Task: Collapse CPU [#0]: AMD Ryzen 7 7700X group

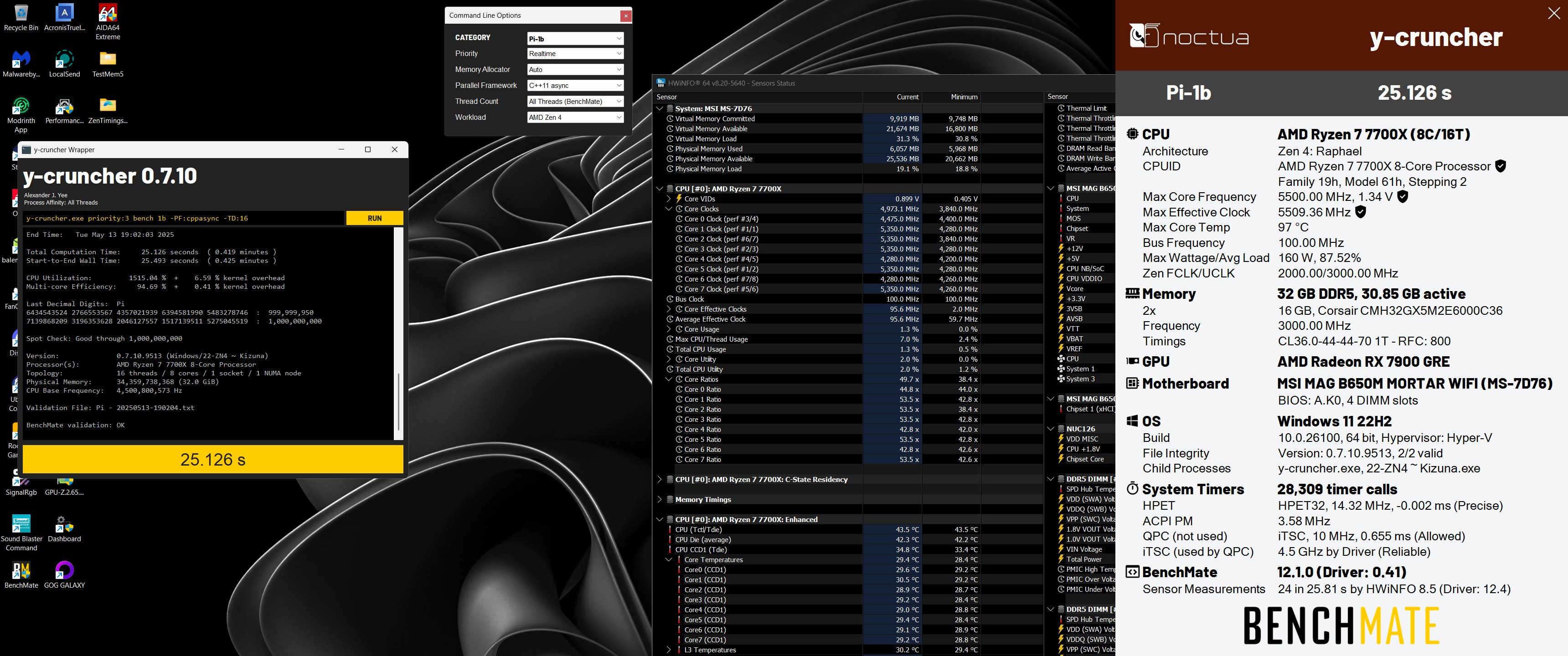Action: [659, 189]
